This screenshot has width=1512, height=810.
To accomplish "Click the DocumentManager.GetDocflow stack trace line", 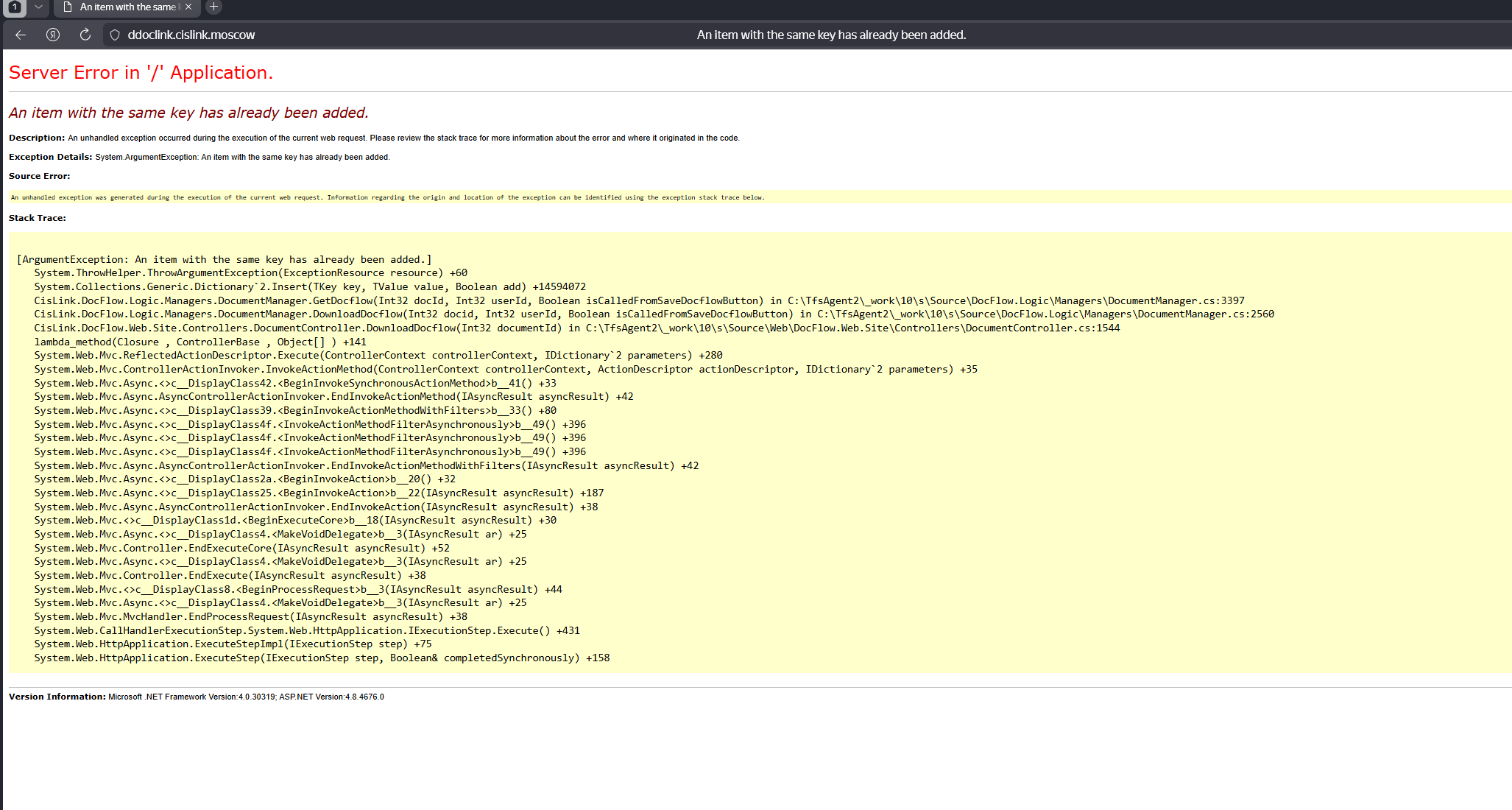I will [x=639, y=300].
